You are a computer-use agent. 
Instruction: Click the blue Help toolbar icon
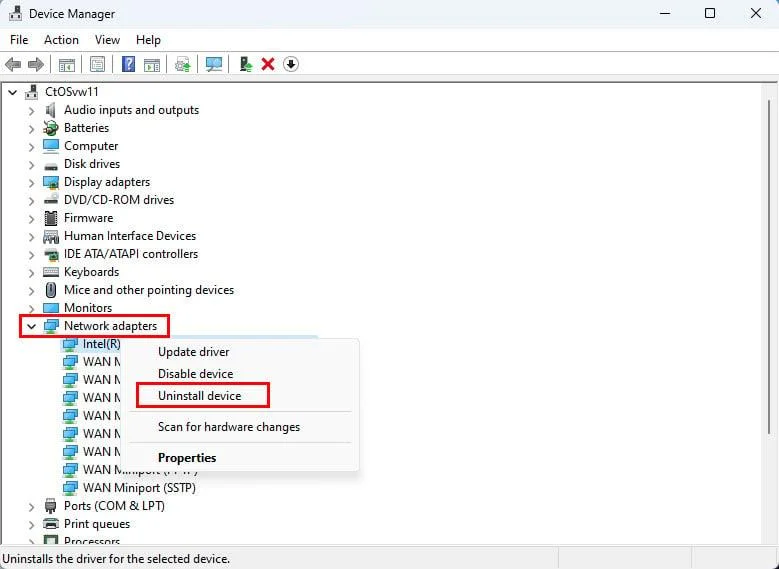pos(128,64)
